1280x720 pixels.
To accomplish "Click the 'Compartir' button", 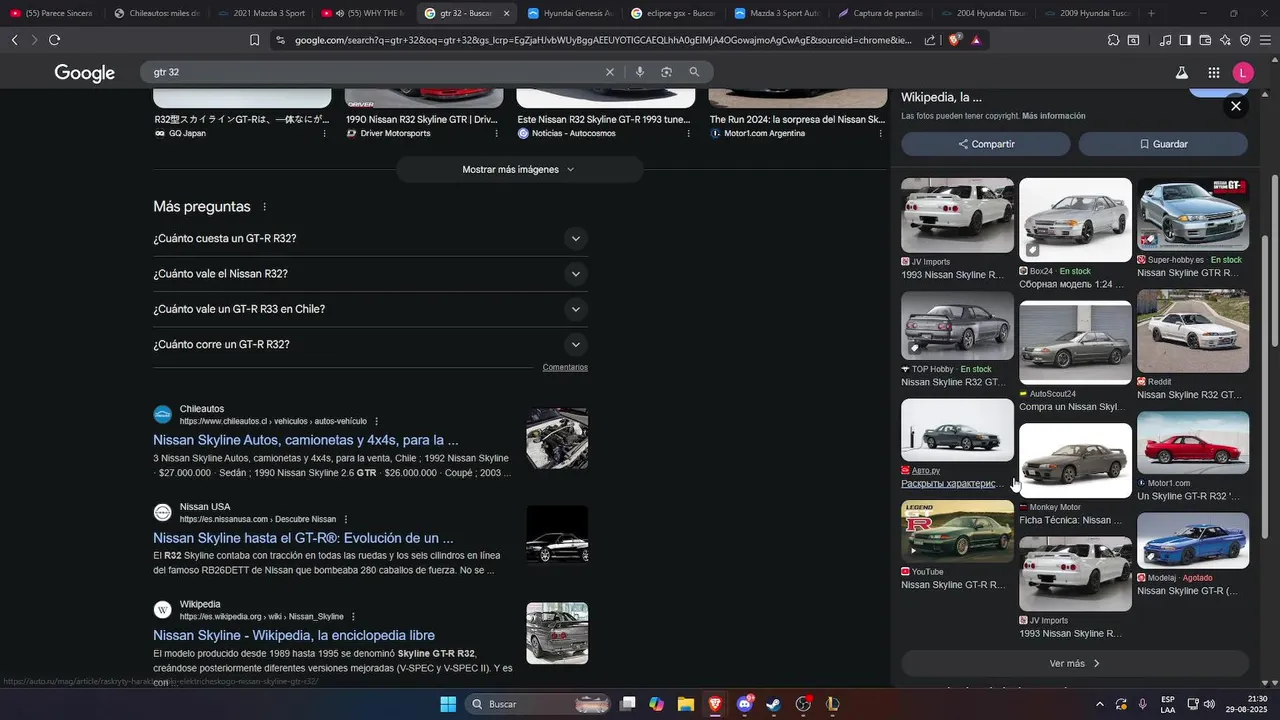I will coord(986,144).
